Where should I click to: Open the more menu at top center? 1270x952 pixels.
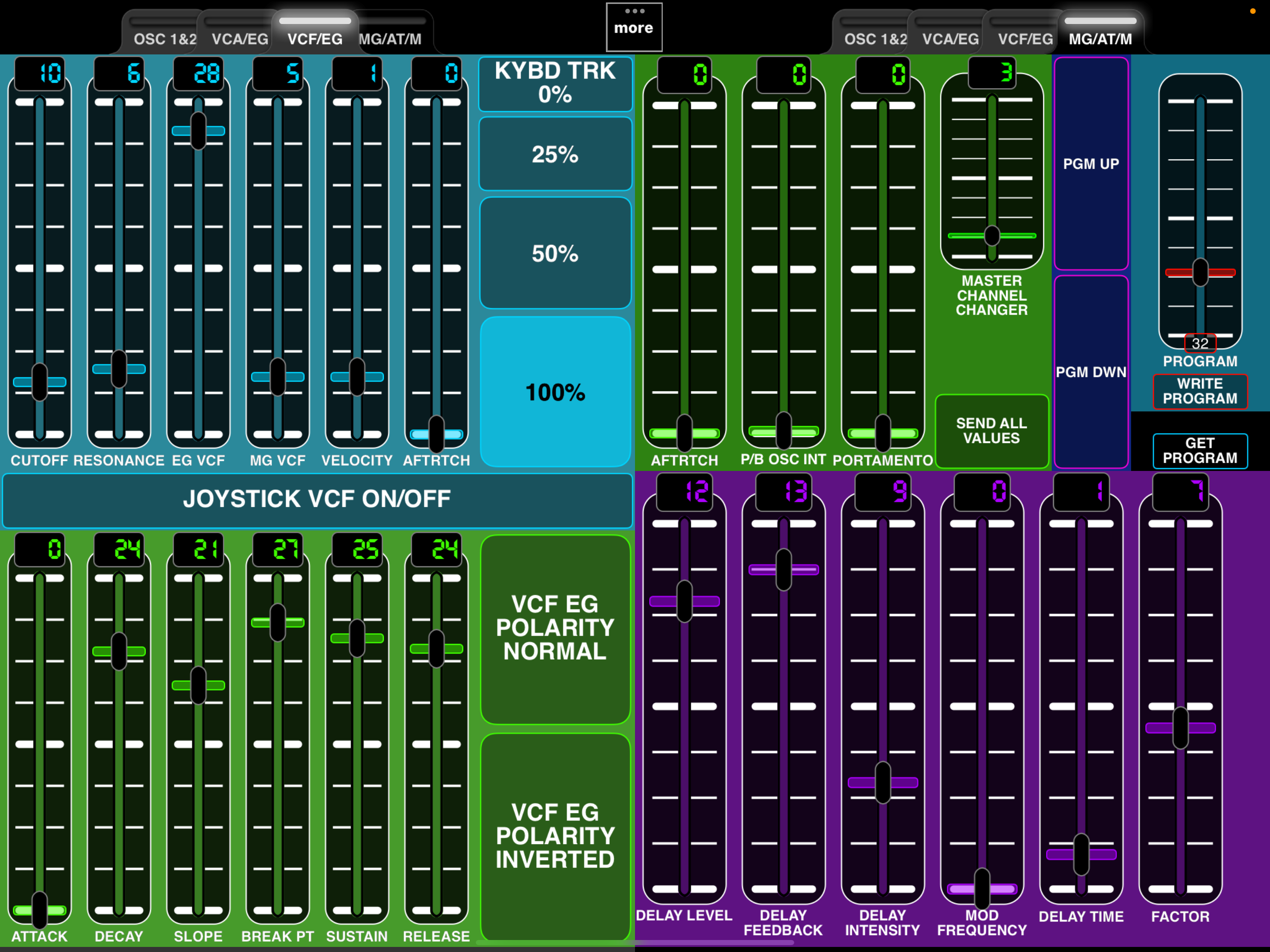(x=634, y=27)
